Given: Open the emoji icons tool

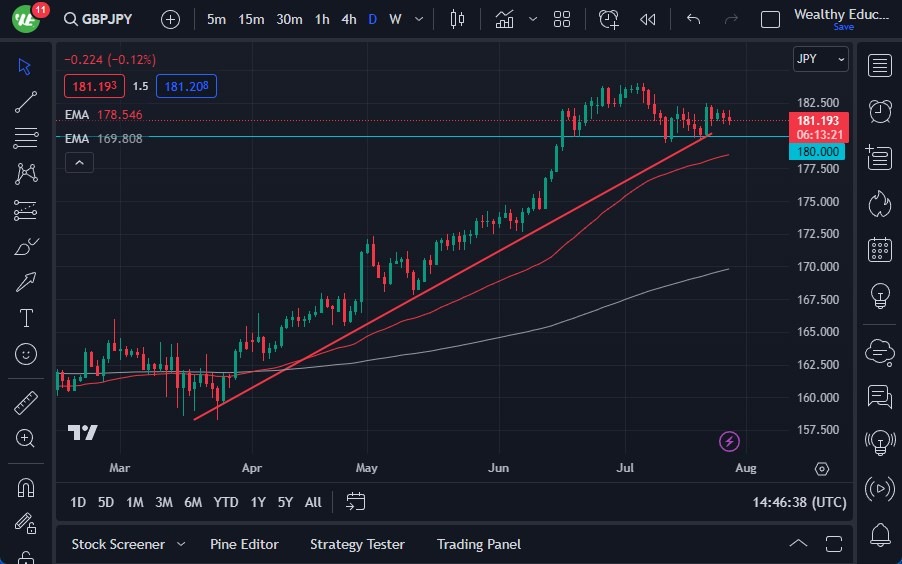Looking at the screenshot, I should (26, 353).
